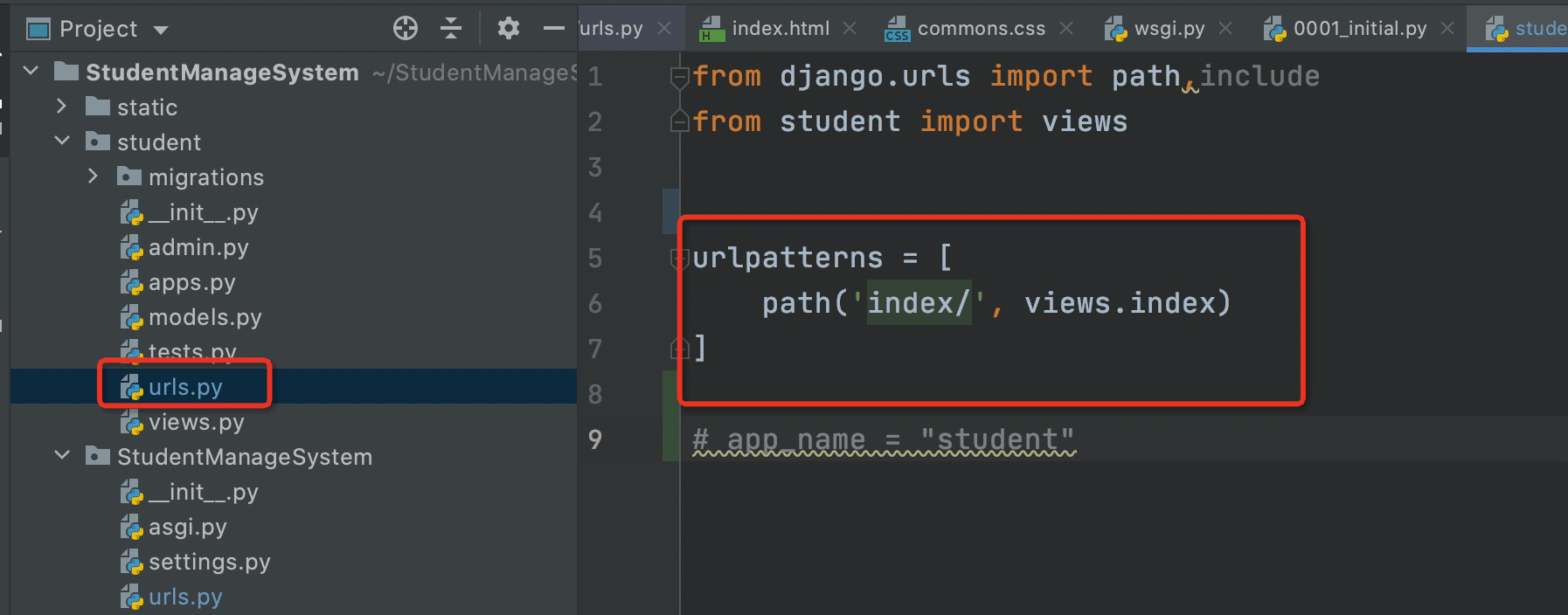Click the Select Opened File target icon
Image resolution: width=1568 pixels, height=615 pixels.
coord(406,29)
